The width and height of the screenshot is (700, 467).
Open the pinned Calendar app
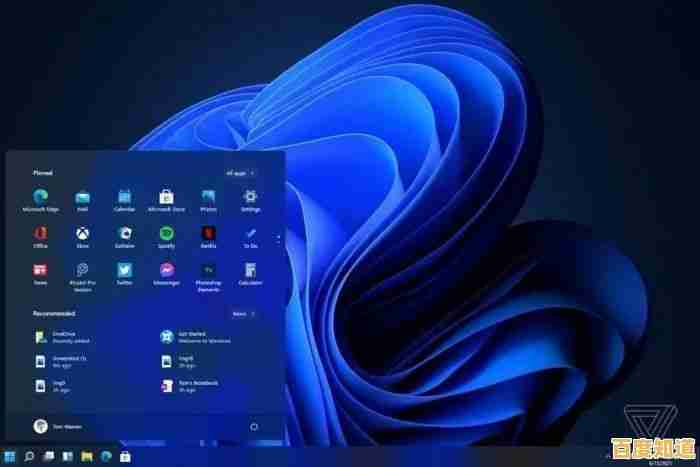[124, 198]
